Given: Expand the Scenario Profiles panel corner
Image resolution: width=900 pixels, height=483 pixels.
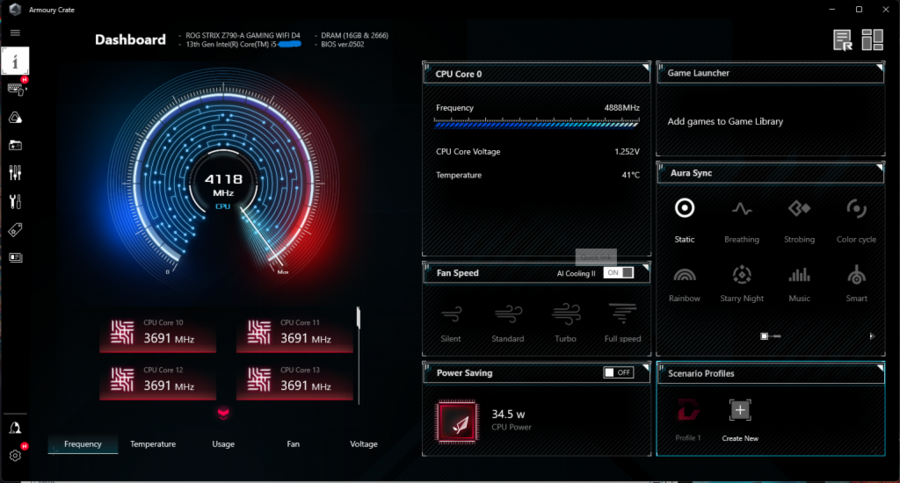Looking at the screenshot, I should click(879, 368).
